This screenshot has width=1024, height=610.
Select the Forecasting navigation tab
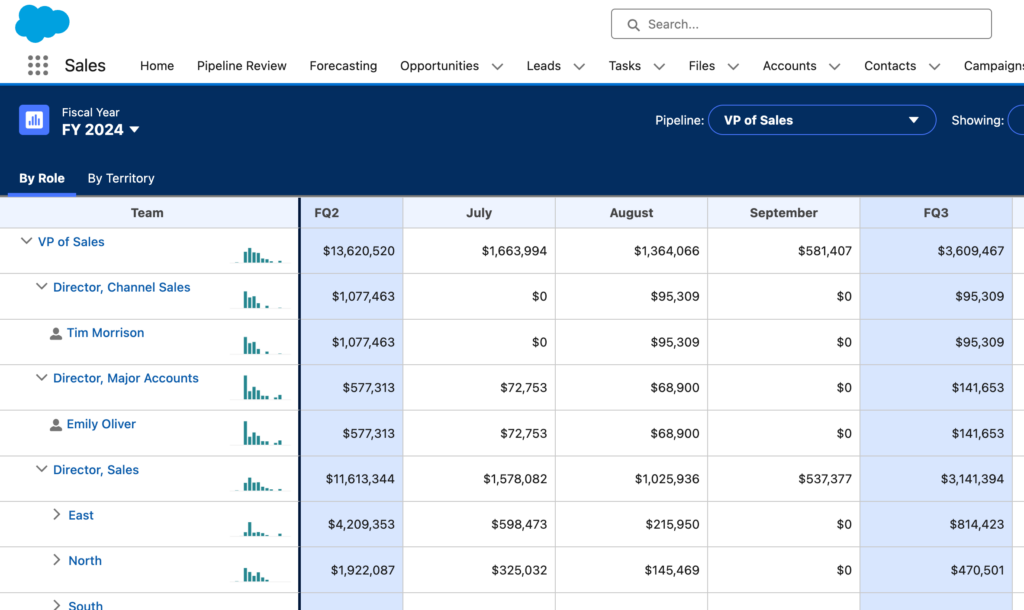pos(343,65)
